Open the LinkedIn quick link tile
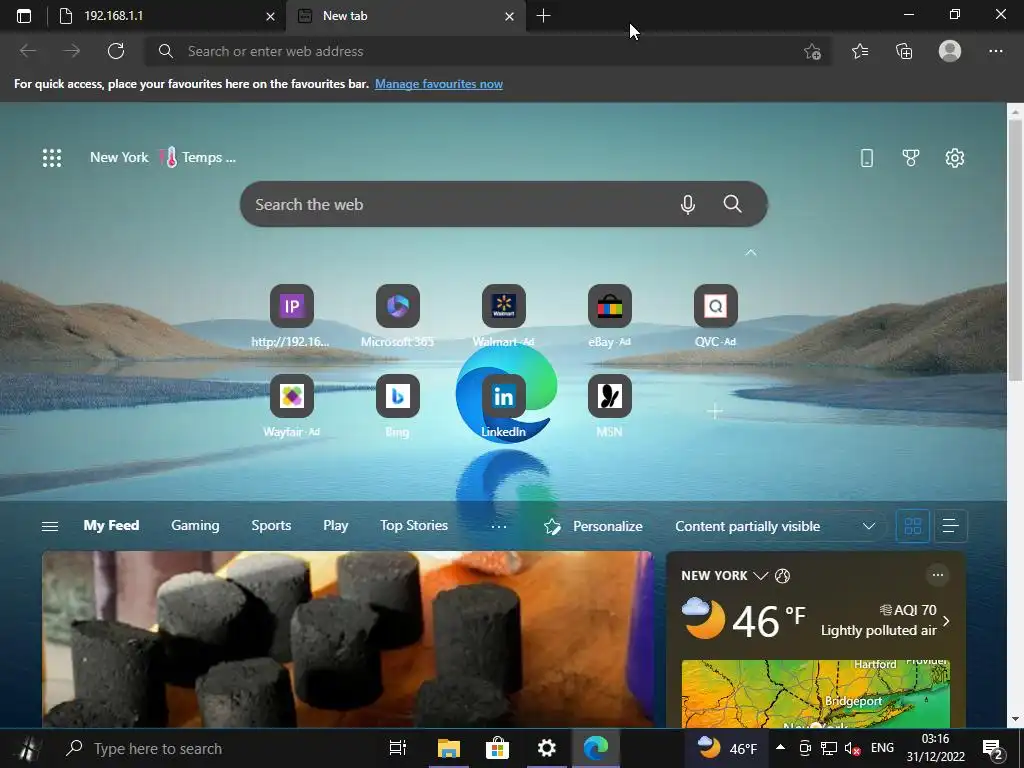Screen dimensions: 1024x768 503,406
